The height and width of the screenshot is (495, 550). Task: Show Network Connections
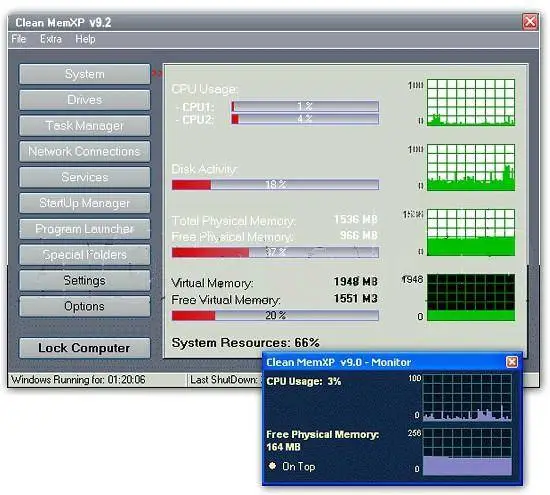pyautogui.click(x=85, y=152)
